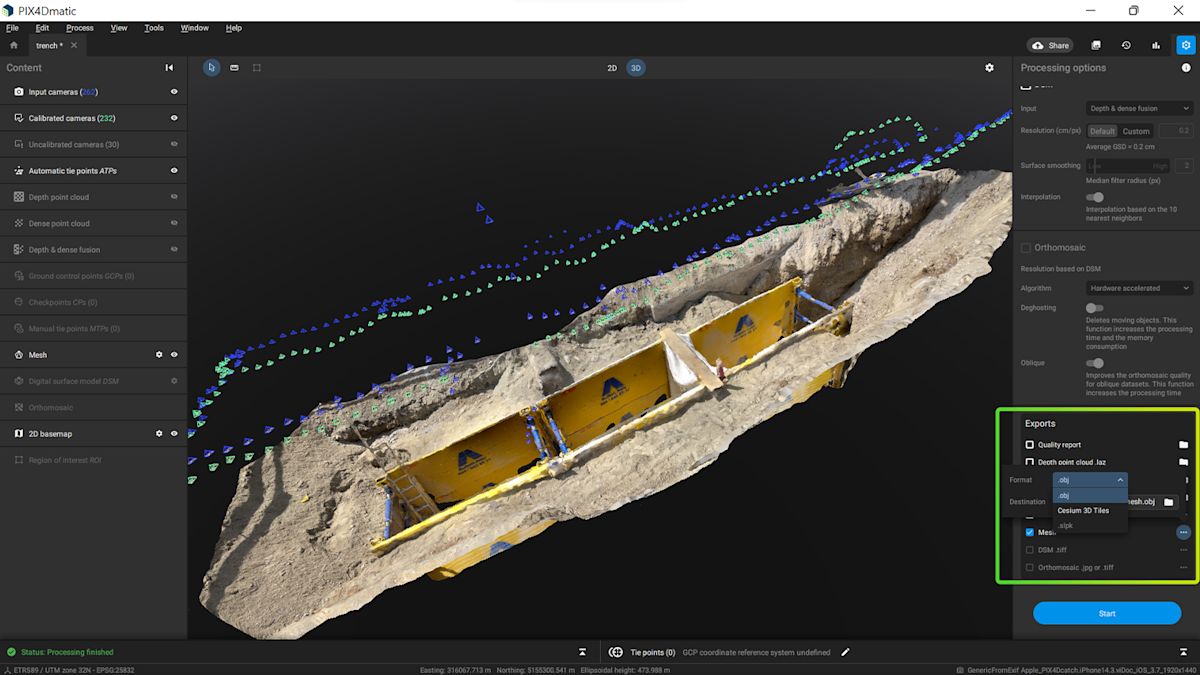Collapse the Content panel with the arrow icon
This screenshot has width=1200, height=675.
tap(168, 67)
